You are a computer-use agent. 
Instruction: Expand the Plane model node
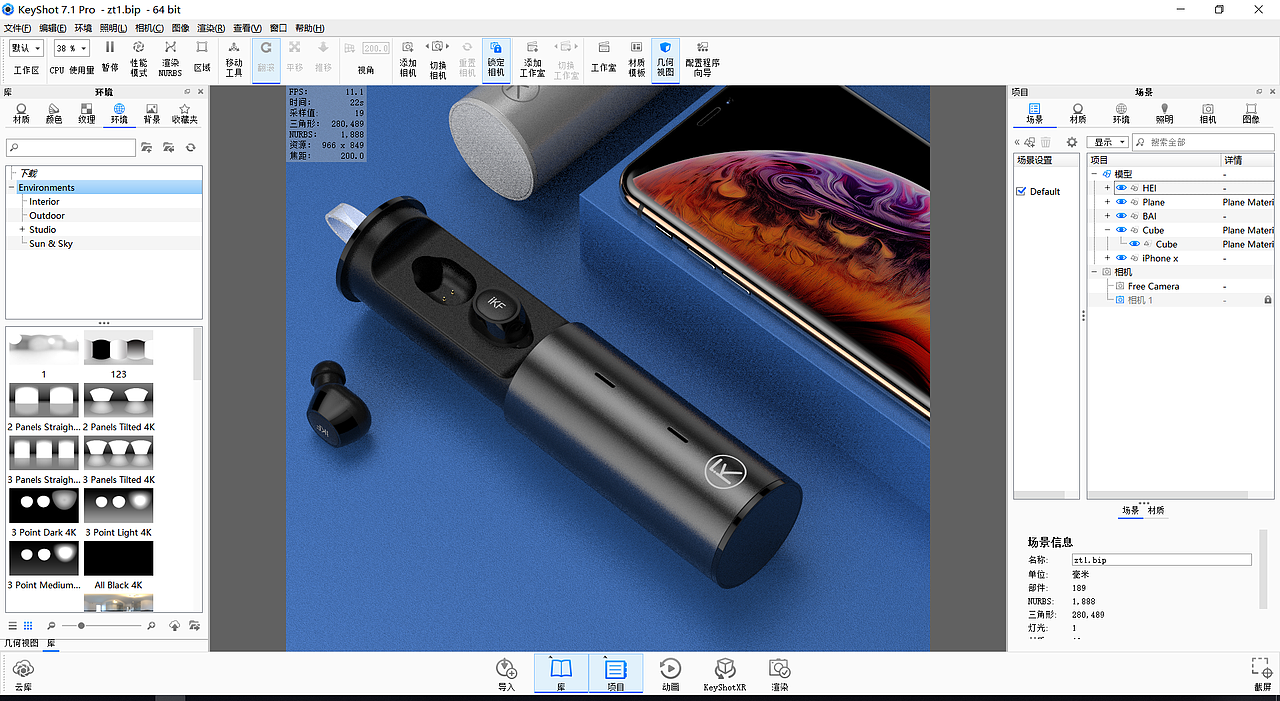coord(1107,202)
